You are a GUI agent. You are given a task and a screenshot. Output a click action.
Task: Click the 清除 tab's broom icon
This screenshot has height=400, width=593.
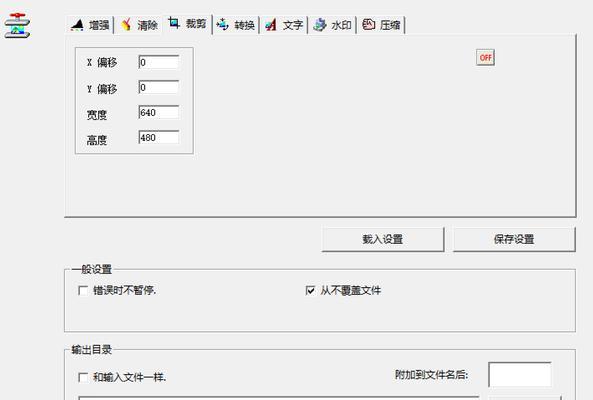coord(126,25)
